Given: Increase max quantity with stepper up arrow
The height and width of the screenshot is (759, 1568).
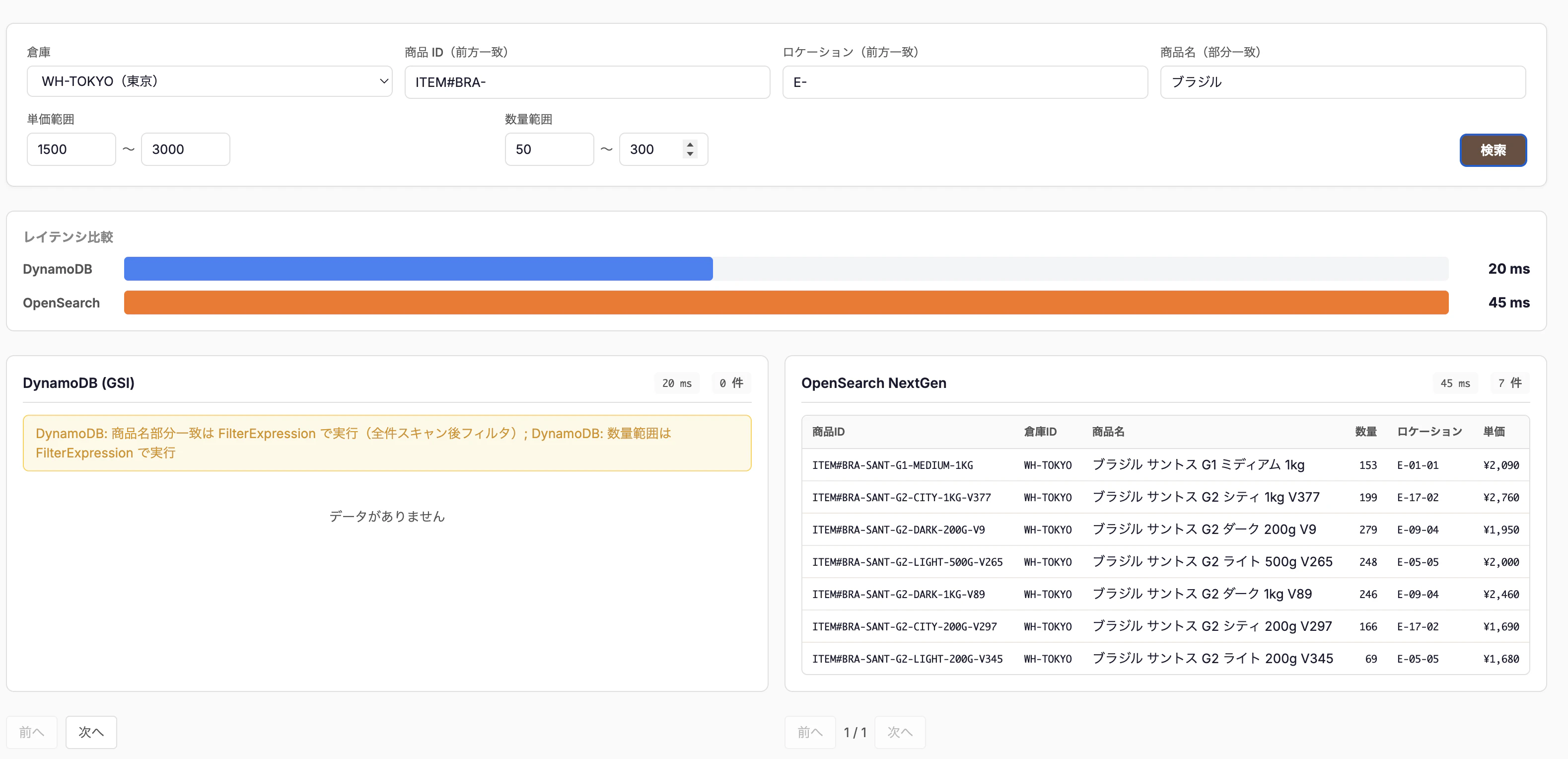Looking at the screenshot, I should (690, 145).
